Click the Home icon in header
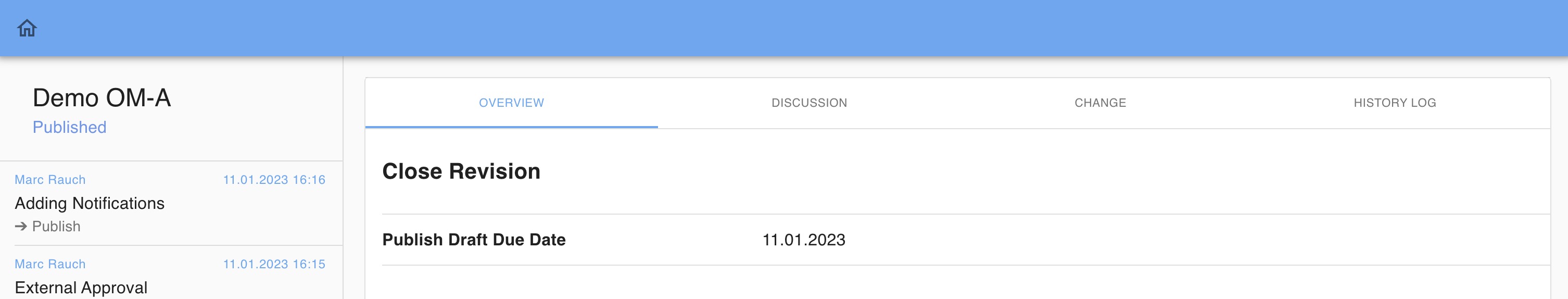This screenshot has height=299, width=1568. coord(27,28)
